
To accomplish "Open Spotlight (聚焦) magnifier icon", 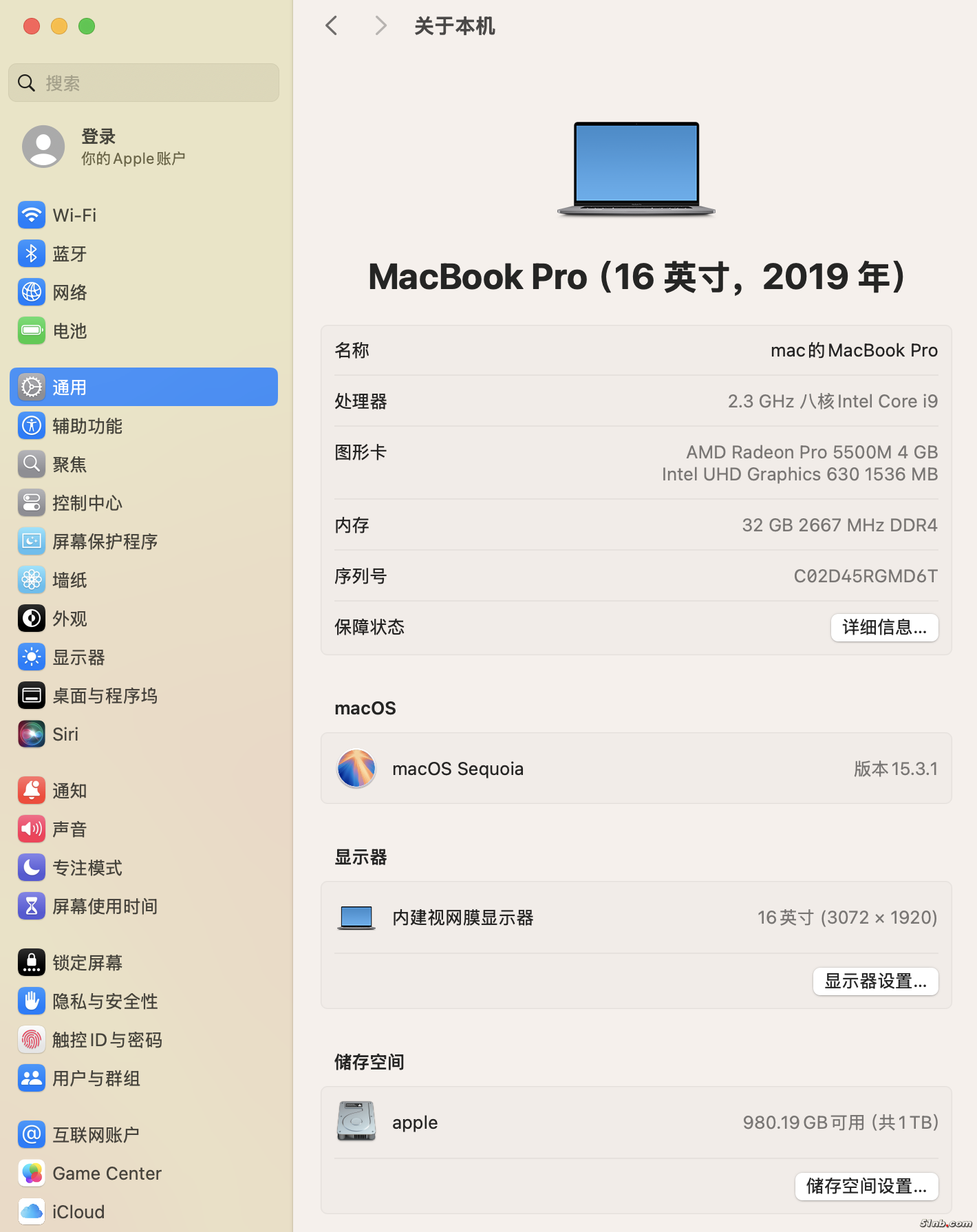I will [32, 465].
